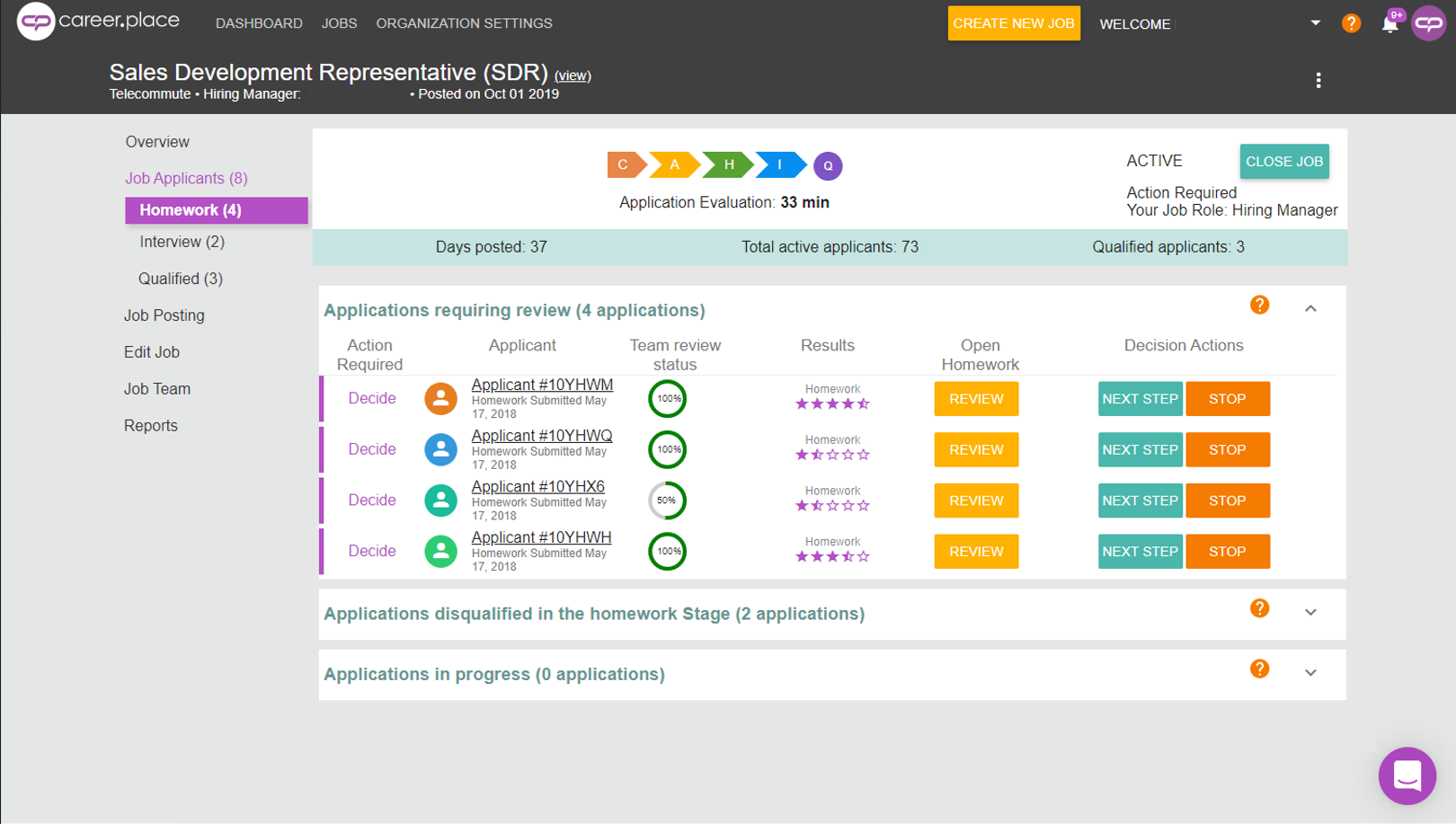Click orange avatar of Applicant #10YHWM

(440, 399)
